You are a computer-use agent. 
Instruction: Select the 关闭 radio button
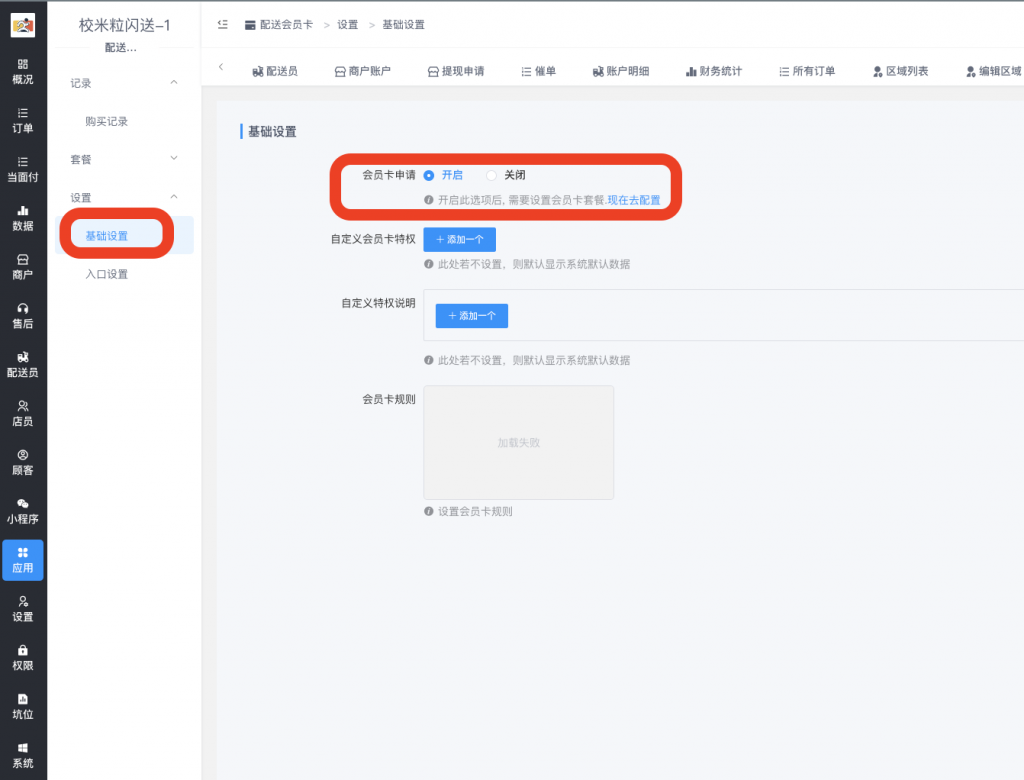click(x=490, y=175)
